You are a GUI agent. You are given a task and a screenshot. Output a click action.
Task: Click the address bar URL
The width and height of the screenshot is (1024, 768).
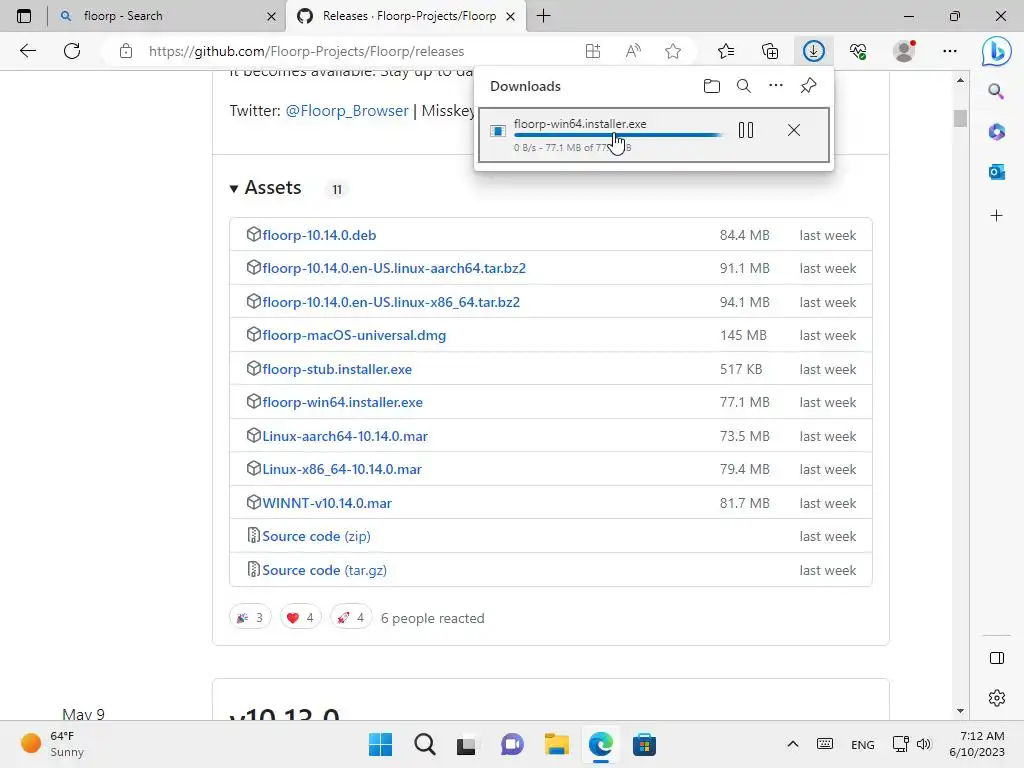coord(306,51)
